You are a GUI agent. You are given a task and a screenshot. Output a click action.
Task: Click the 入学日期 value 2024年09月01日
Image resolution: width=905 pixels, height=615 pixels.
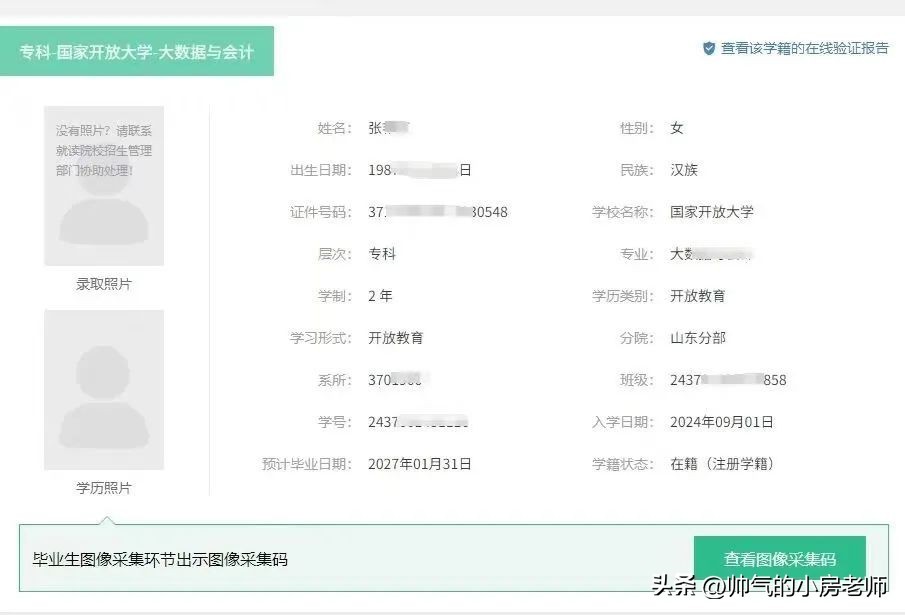[x=722, y=422]
